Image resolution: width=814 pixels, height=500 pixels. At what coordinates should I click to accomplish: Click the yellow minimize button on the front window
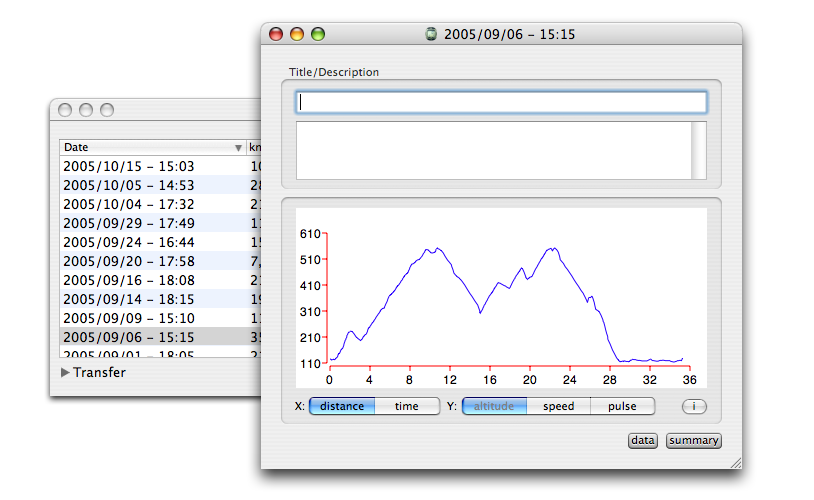click(297, 34)
